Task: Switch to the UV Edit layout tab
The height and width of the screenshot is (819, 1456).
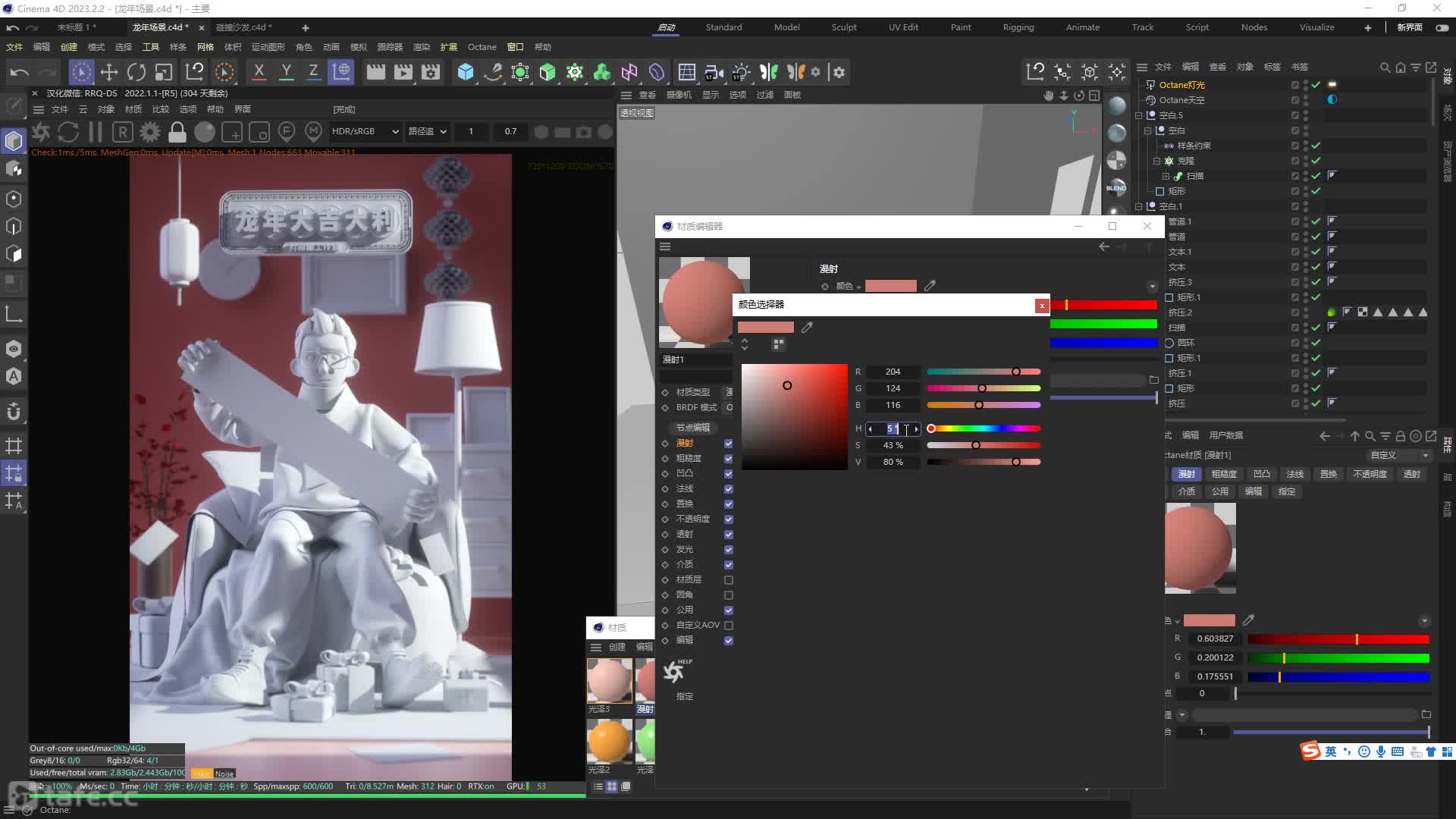Action: click(x=903, y=27)
